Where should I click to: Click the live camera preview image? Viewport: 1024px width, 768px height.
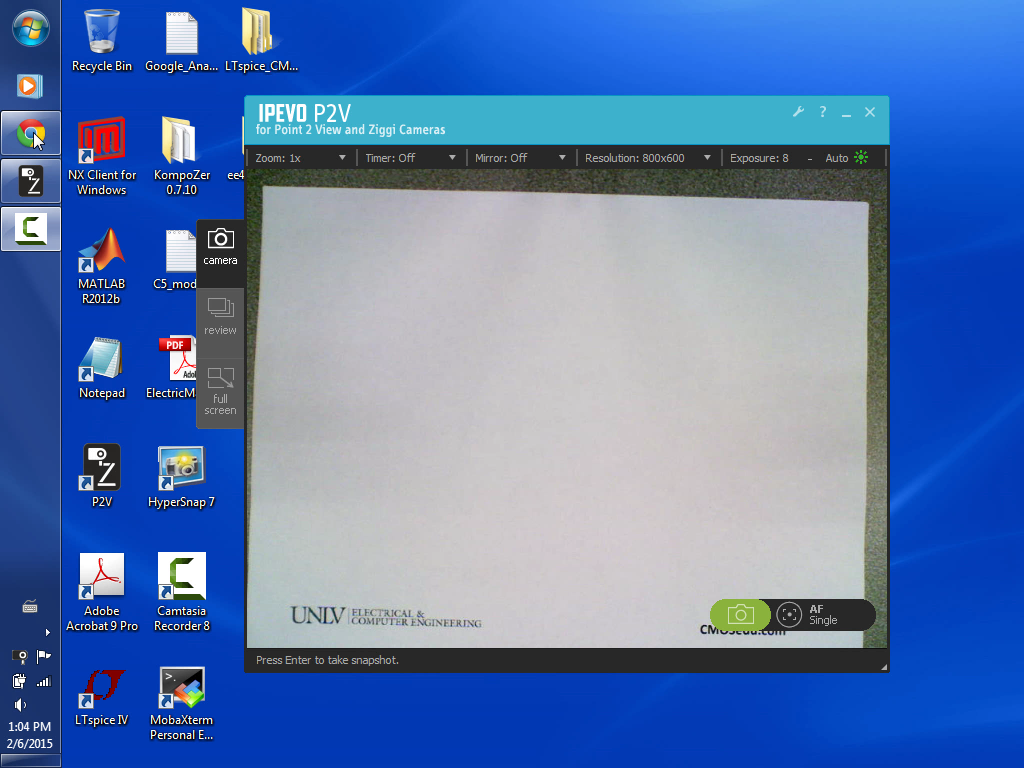pos(567,409)
